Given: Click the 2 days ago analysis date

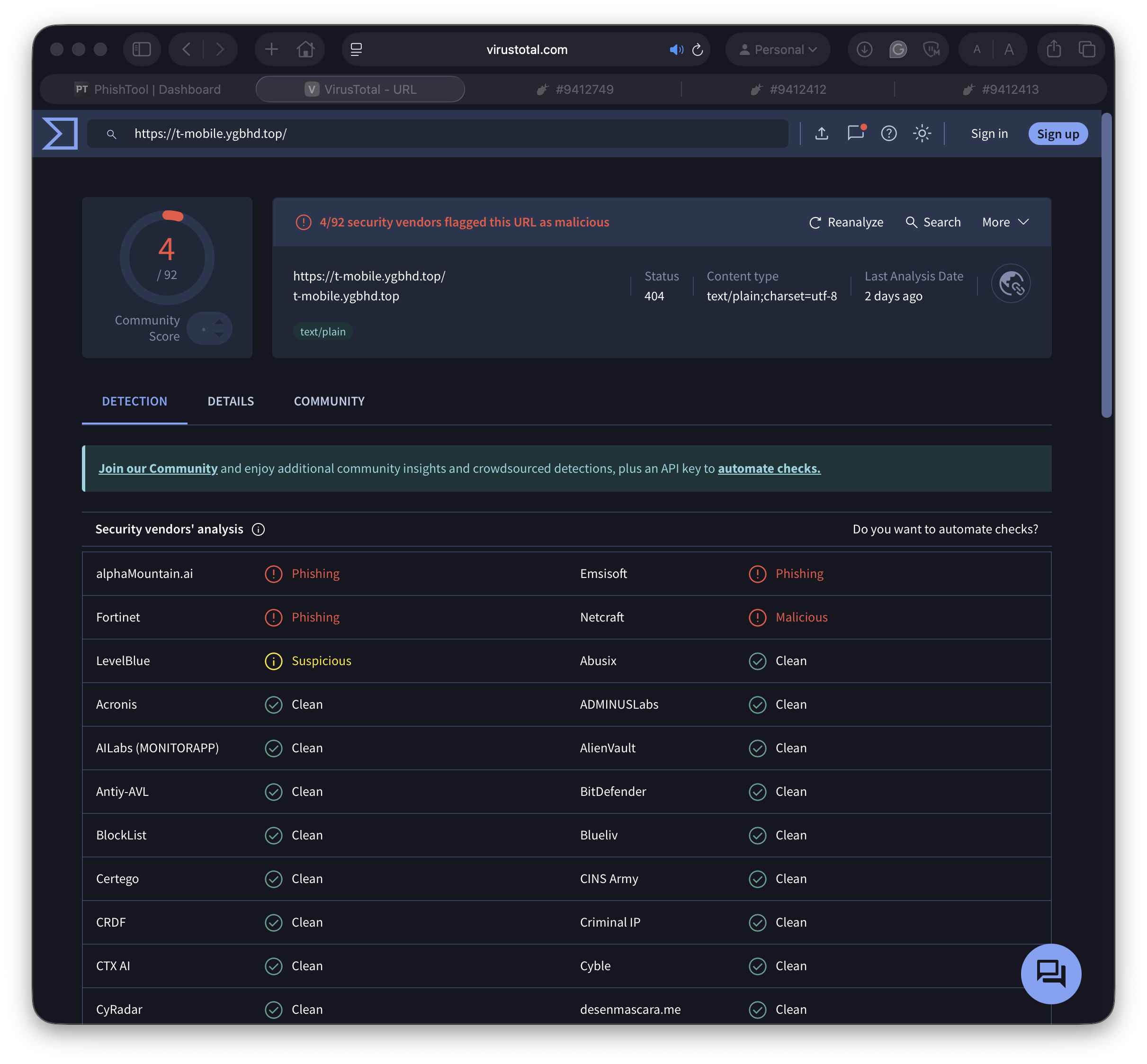Looking at the screenshot, I should point(893,296).
